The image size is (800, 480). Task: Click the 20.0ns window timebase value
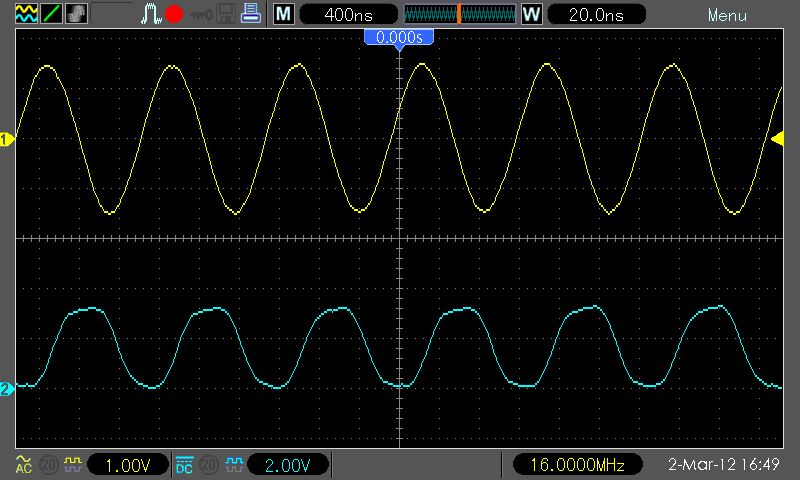(596, 14)
